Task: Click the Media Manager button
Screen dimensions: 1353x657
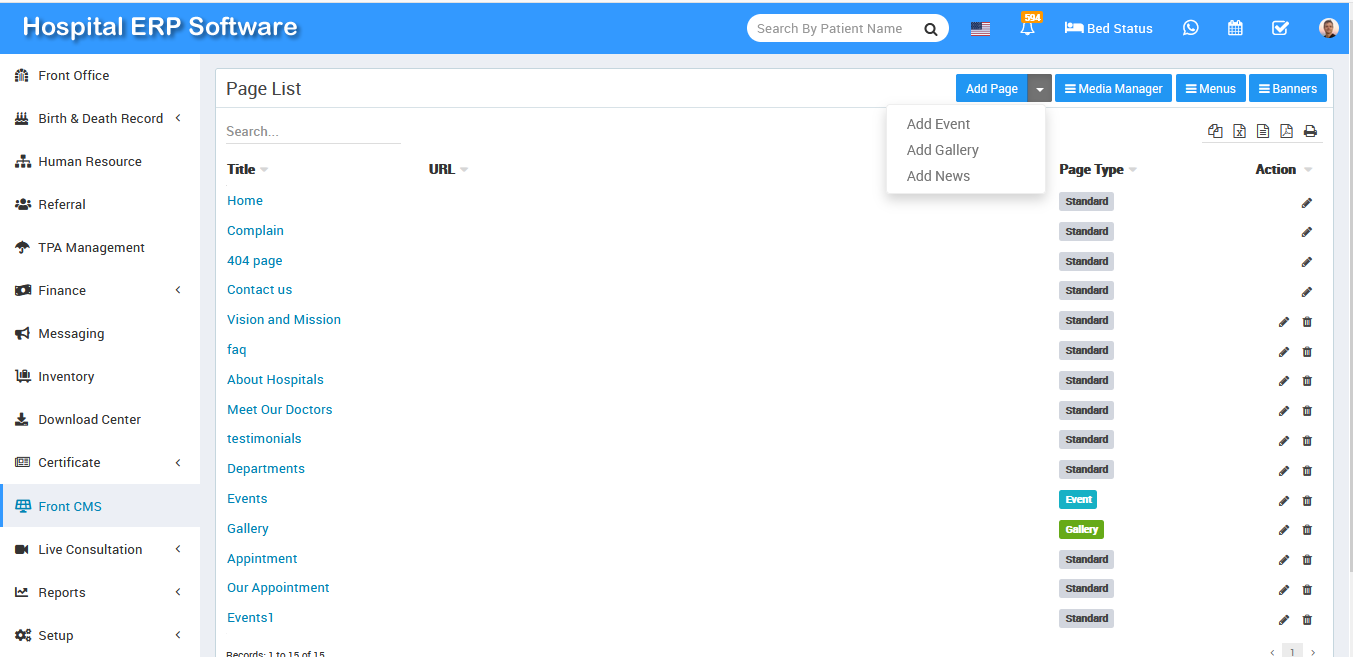Action: 1113,89
